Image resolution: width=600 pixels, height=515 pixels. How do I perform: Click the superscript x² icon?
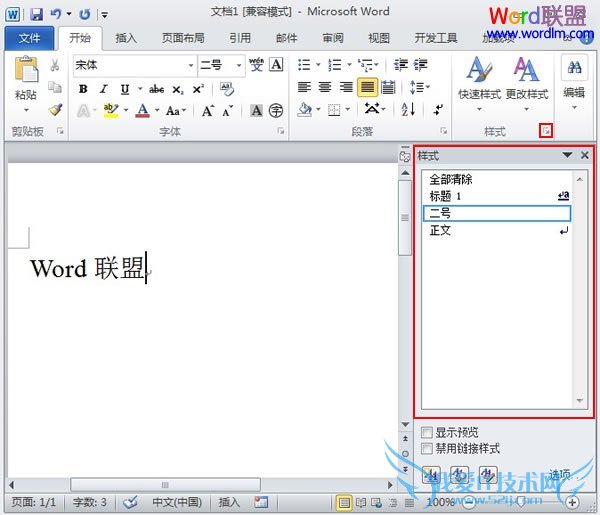(x=198, y=88)
